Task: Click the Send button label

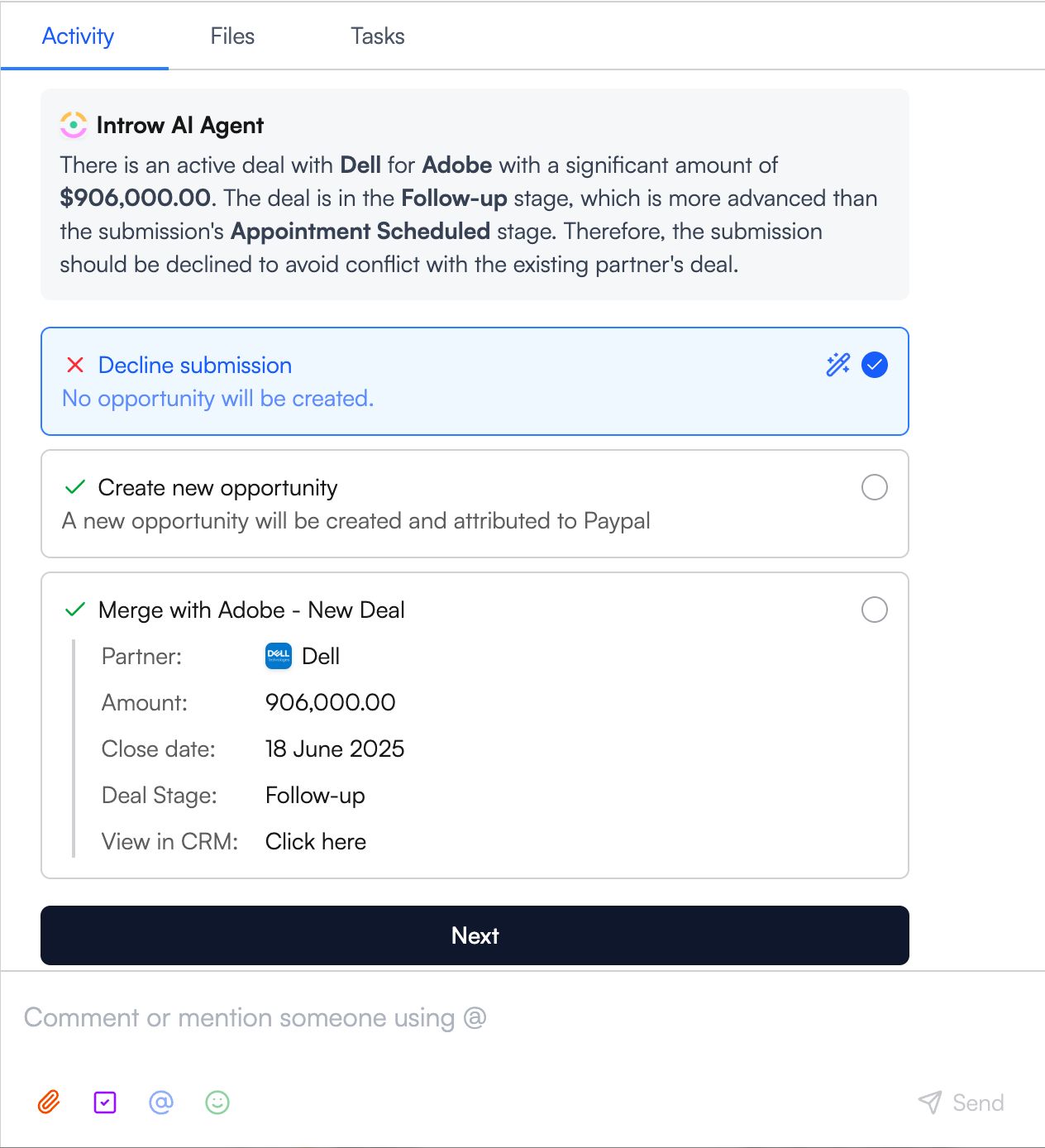Action: [x=978, y=1103]
